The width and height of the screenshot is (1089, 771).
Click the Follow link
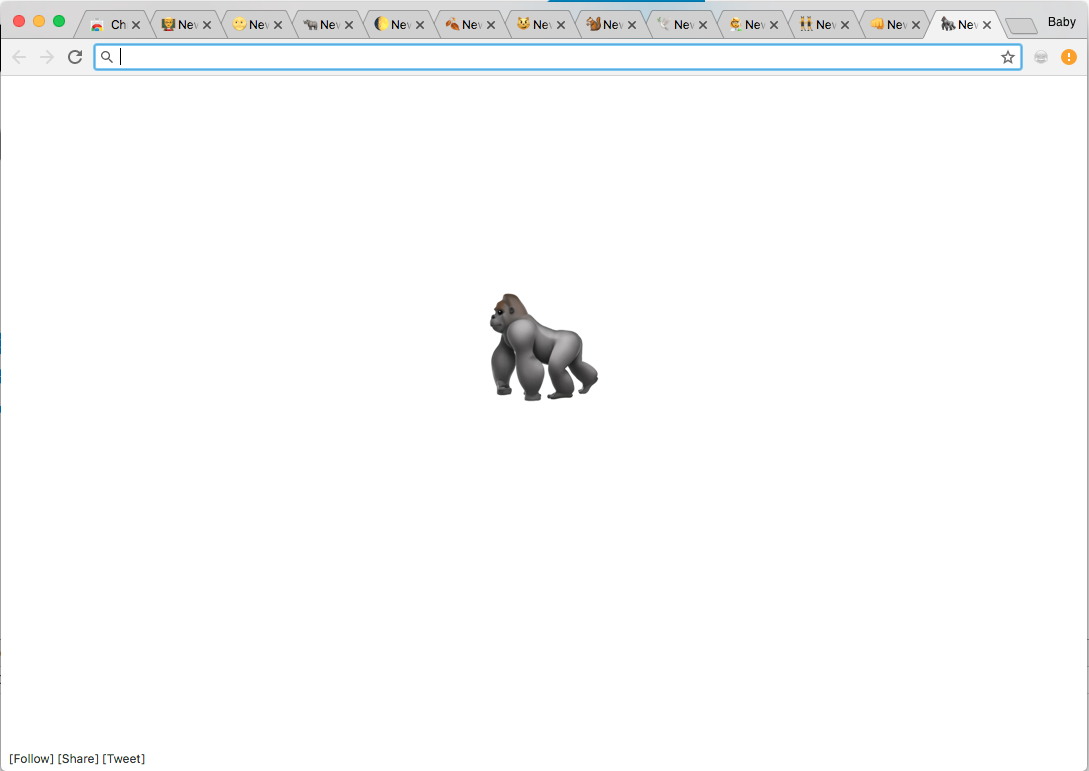29,758
